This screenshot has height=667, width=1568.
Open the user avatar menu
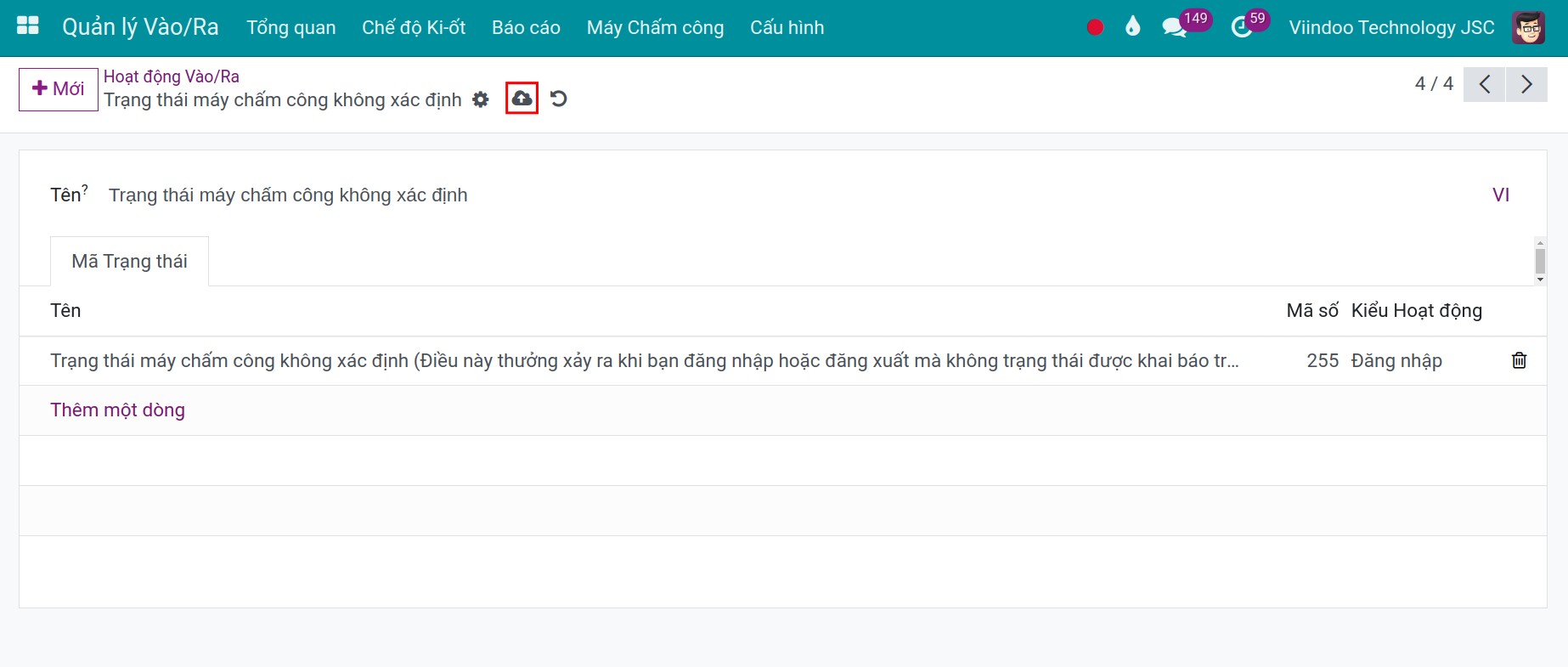click(x=1528, y=27)
